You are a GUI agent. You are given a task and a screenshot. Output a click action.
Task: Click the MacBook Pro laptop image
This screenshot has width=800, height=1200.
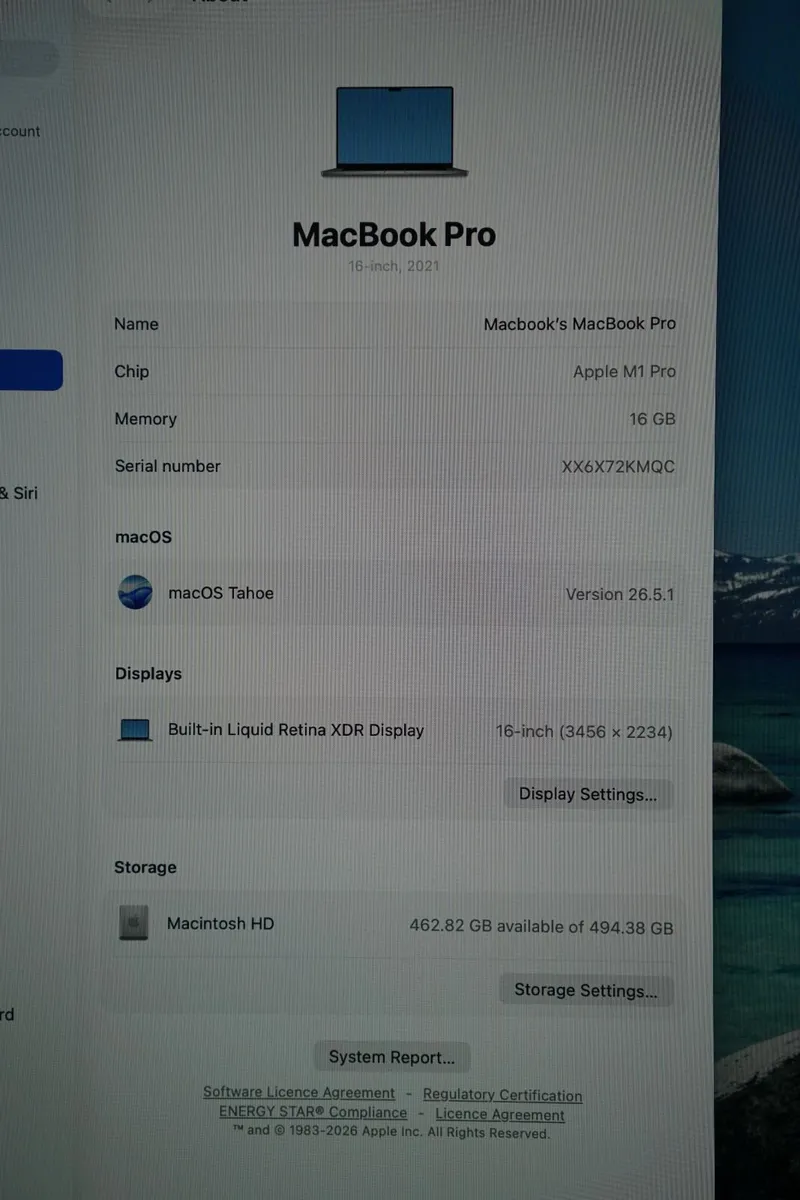click(394, 132)
